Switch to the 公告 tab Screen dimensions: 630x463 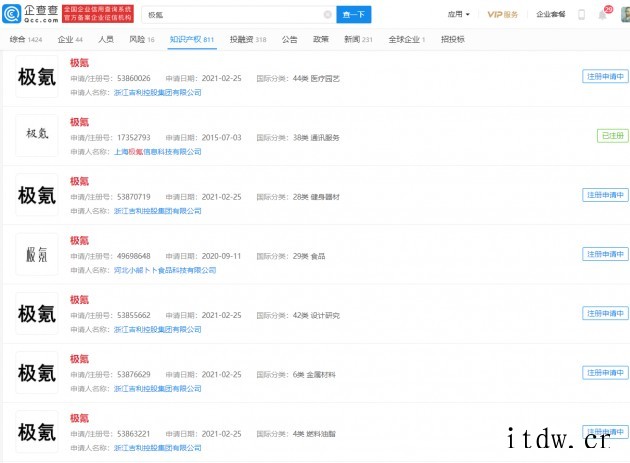[x=289, y=39]
